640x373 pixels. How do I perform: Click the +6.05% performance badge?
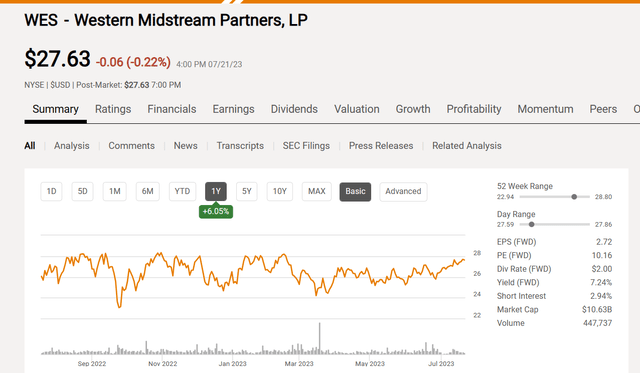pos(216,211)
